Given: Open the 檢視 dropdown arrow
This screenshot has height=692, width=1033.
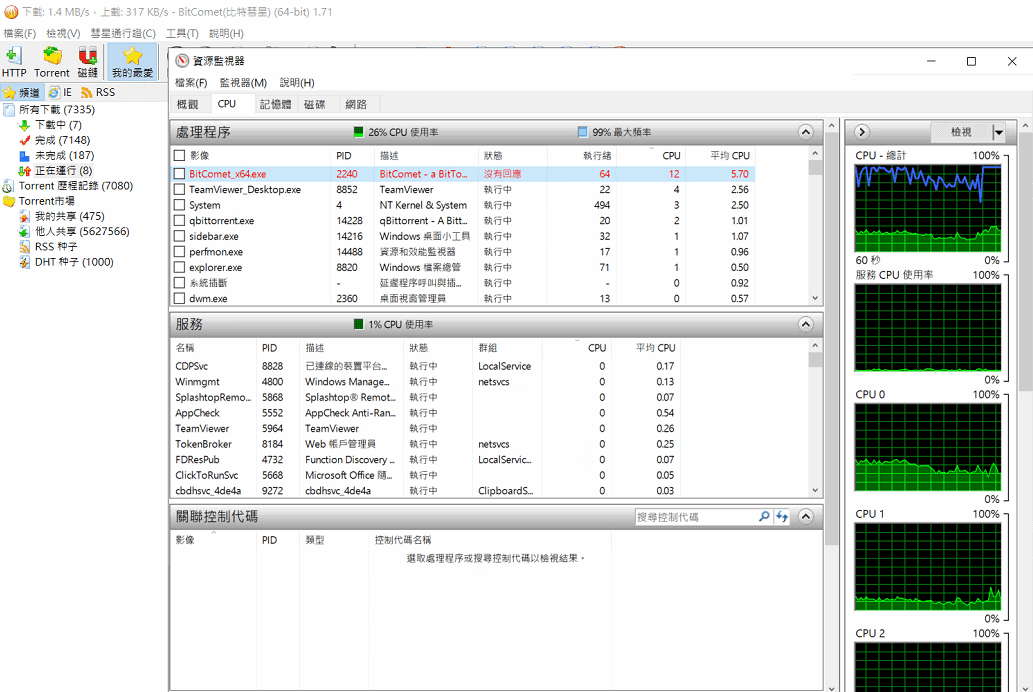Looking at the screenshot, I should click(998, 132).
